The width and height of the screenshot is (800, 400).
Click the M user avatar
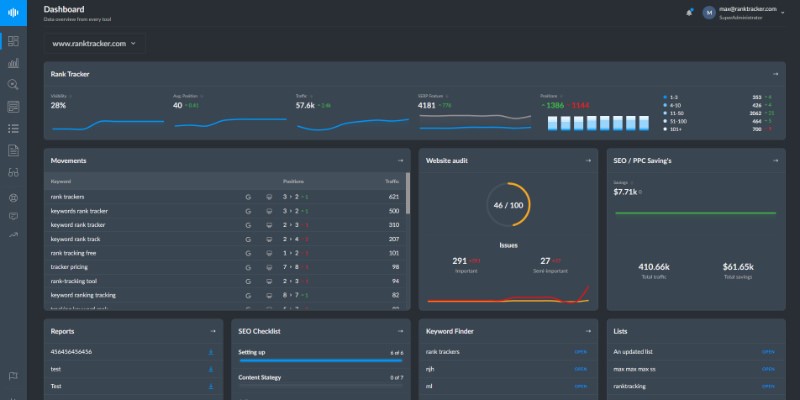(709, 13)
